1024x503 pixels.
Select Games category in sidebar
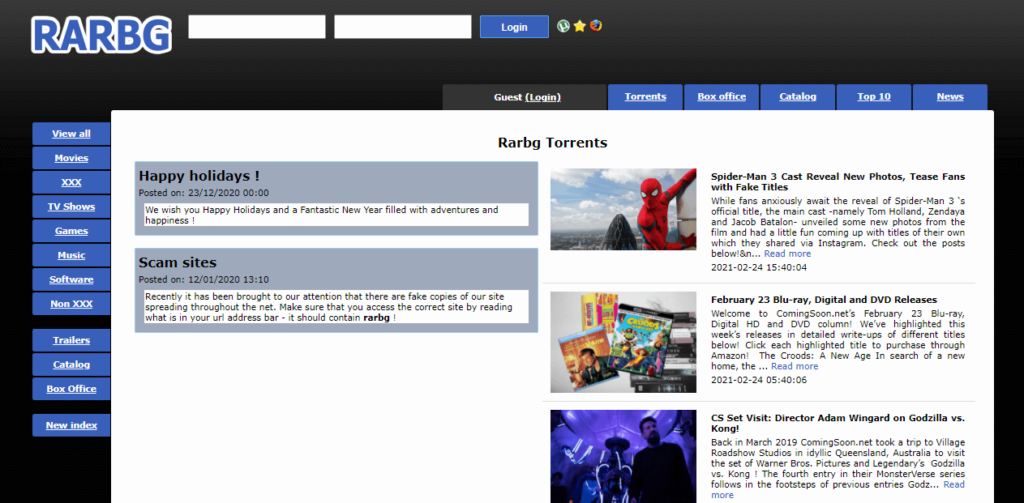[x=71, y=231]
